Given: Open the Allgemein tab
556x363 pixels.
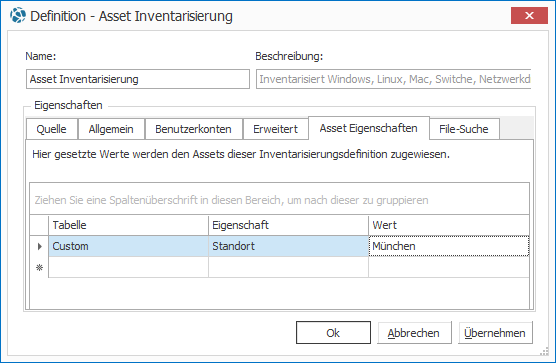Looking at the screenshot, I should (111, 129).
